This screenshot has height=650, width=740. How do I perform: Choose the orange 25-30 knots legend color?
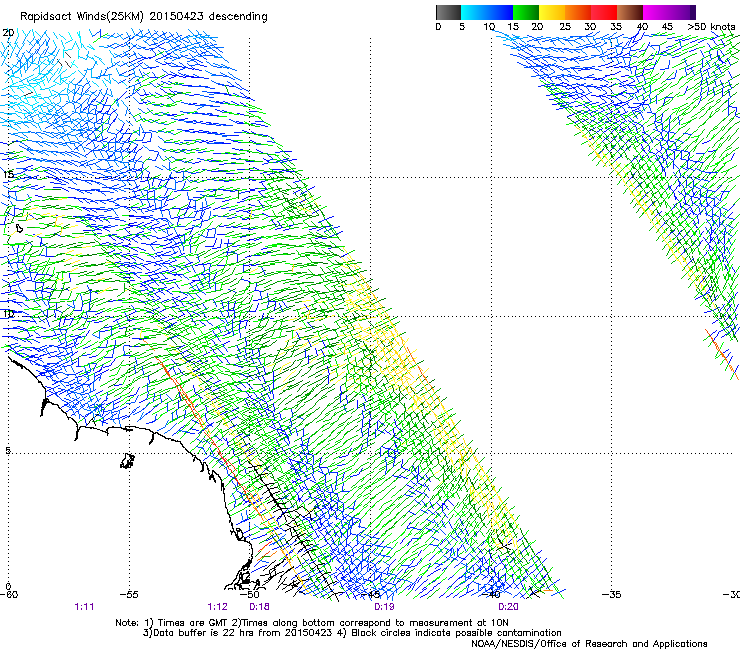[x=578, y=12]
